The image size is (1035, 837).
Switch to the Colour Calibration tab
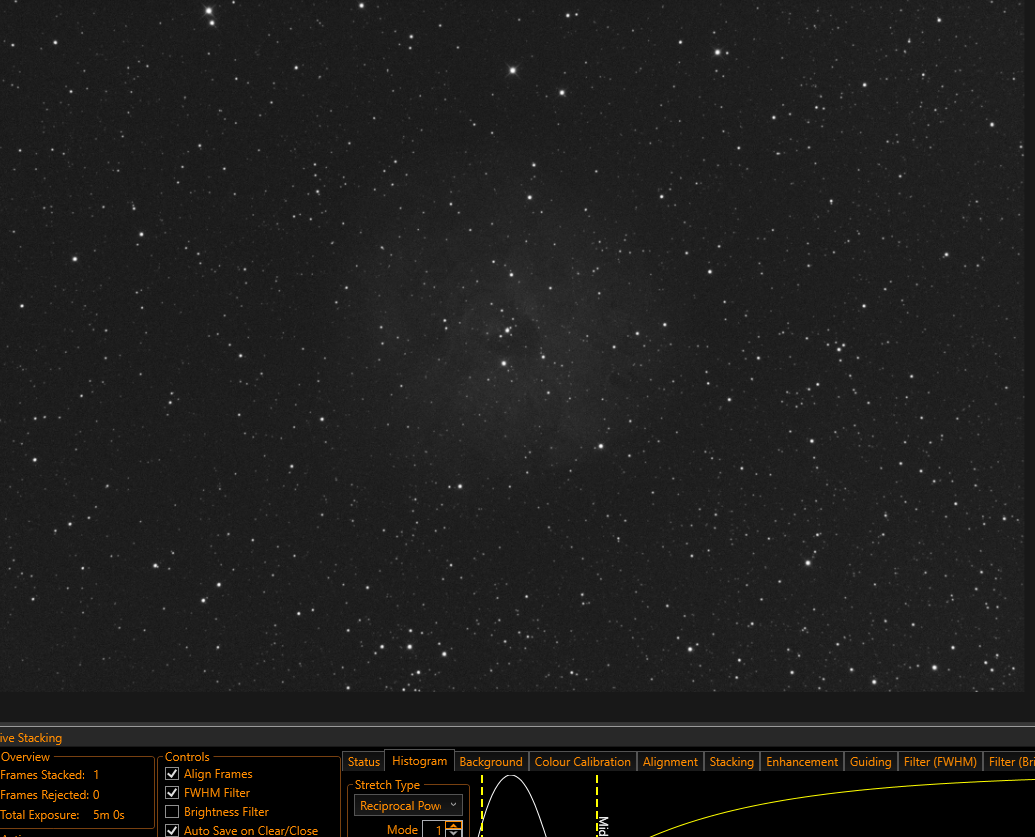(x=582, y=762)
